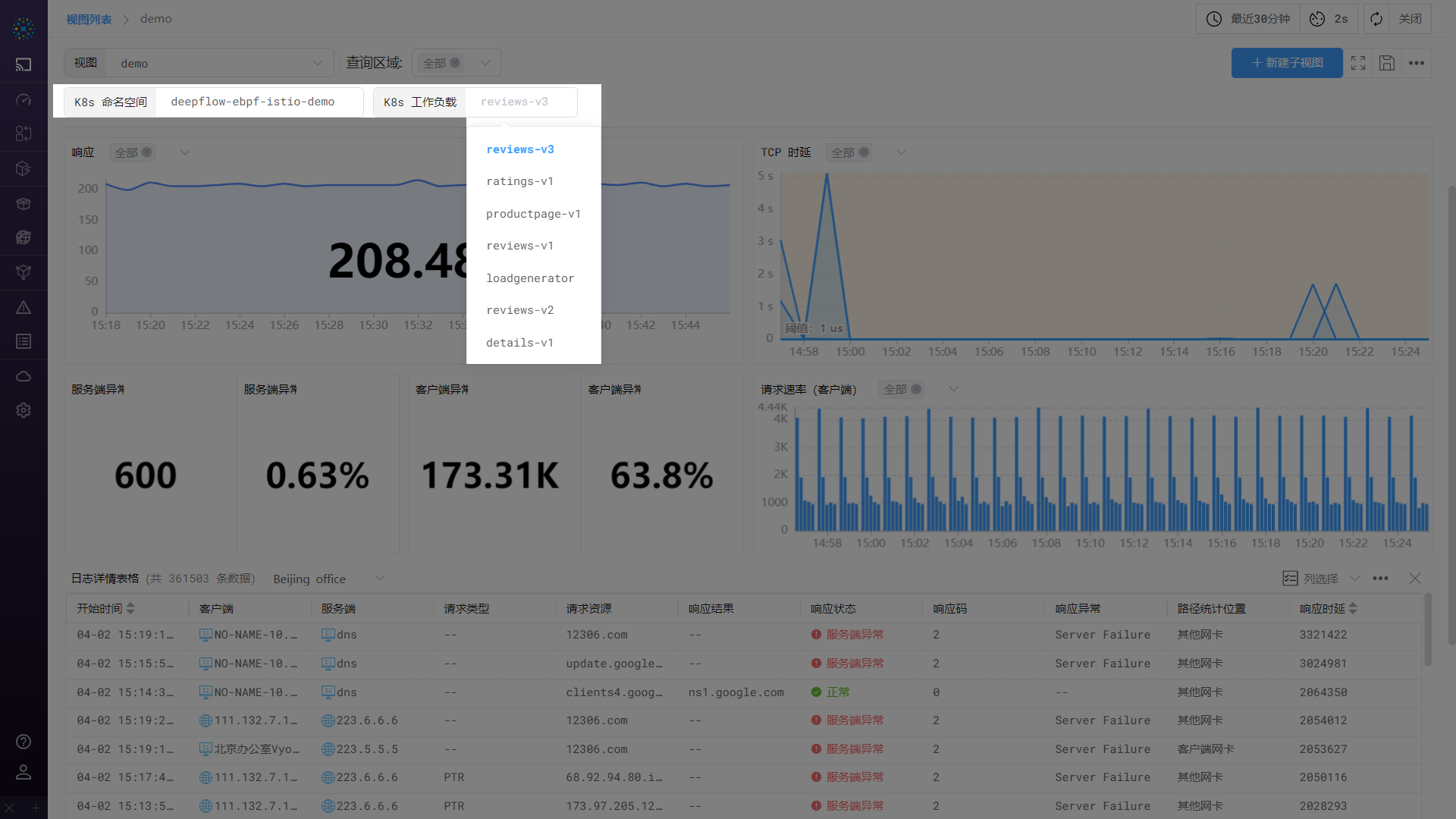Open the report list icon in sidebar
Screen dimensions: 1456x819
(24, 341)
